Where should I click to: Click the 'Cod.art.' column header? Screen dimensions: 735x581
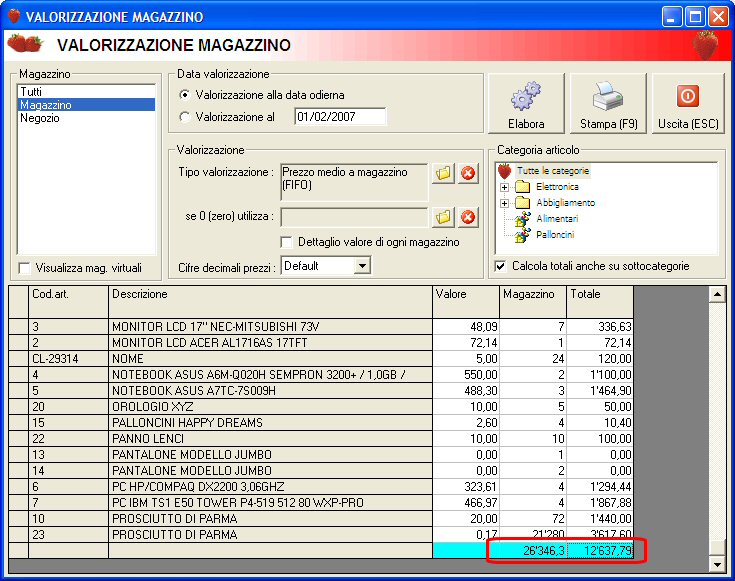point(68,302)
